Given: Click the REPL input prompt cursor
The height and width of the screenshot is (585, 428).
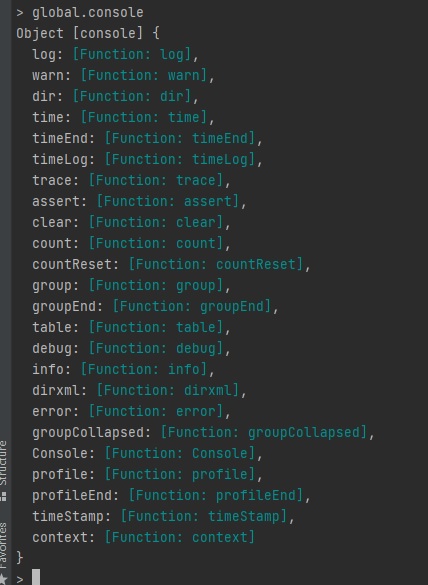Looking at the screenshot, I should pos(36,577).
